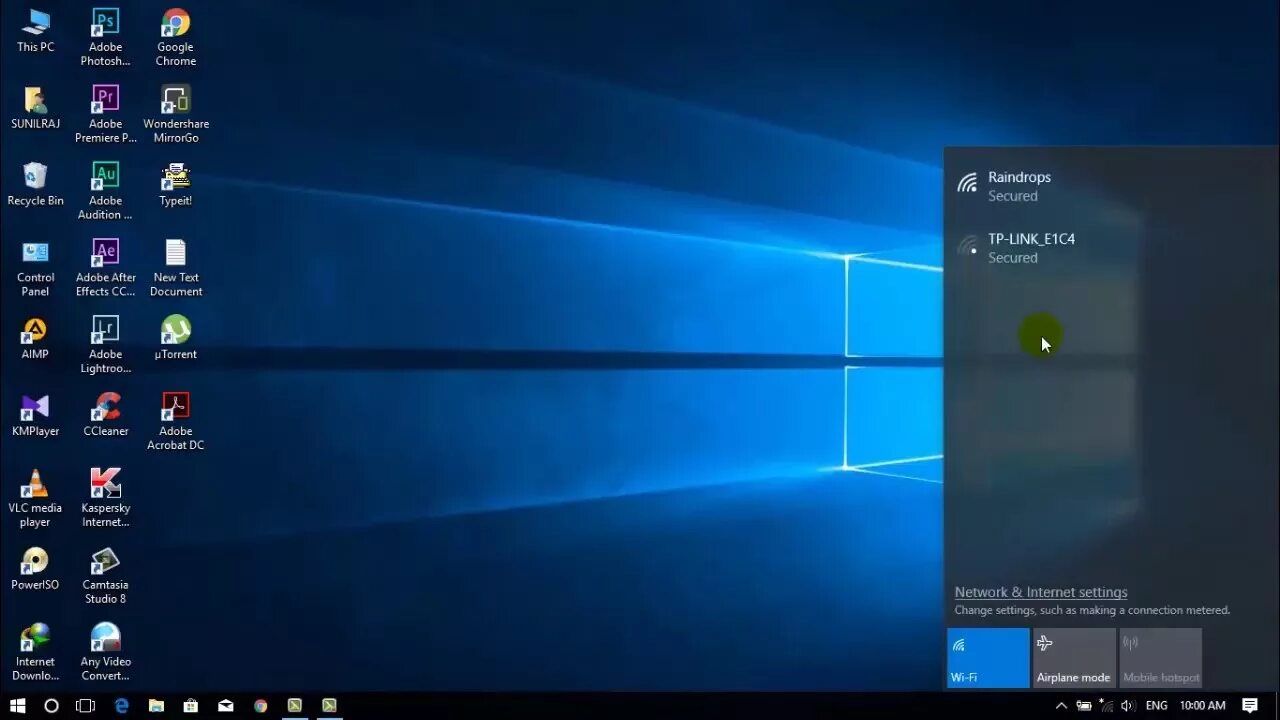Select New Text Document file
This screenshot has height=720, width=1280.
[176, 268]
